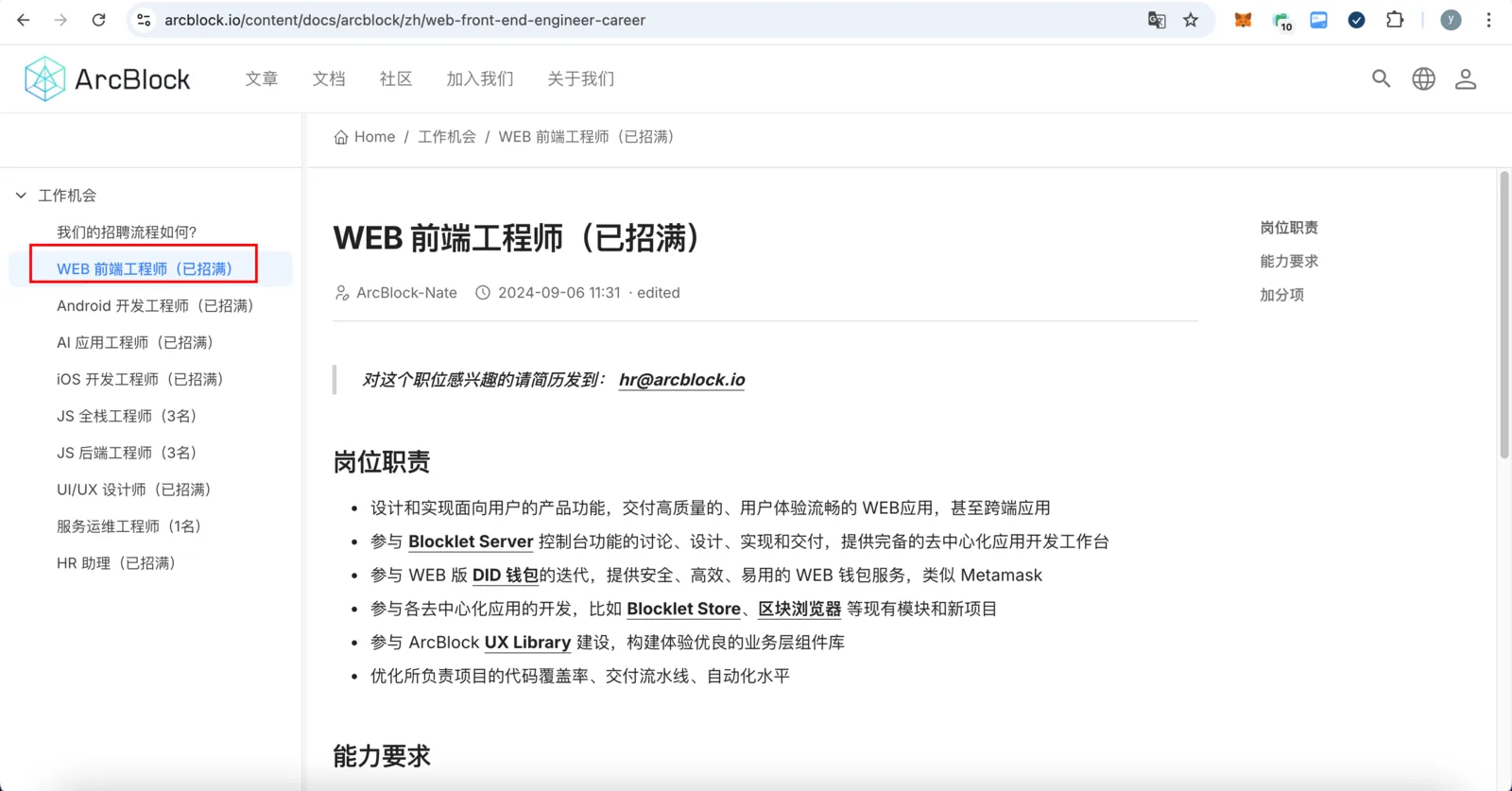Open iOS 开发工程师 sidebar item
The image size is (1512, 791).
click(x=140, y=379)
